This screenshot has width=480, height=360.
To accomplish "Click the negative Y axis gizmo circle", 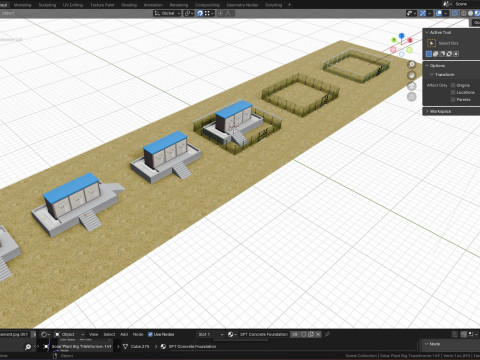I will (410, 50).
